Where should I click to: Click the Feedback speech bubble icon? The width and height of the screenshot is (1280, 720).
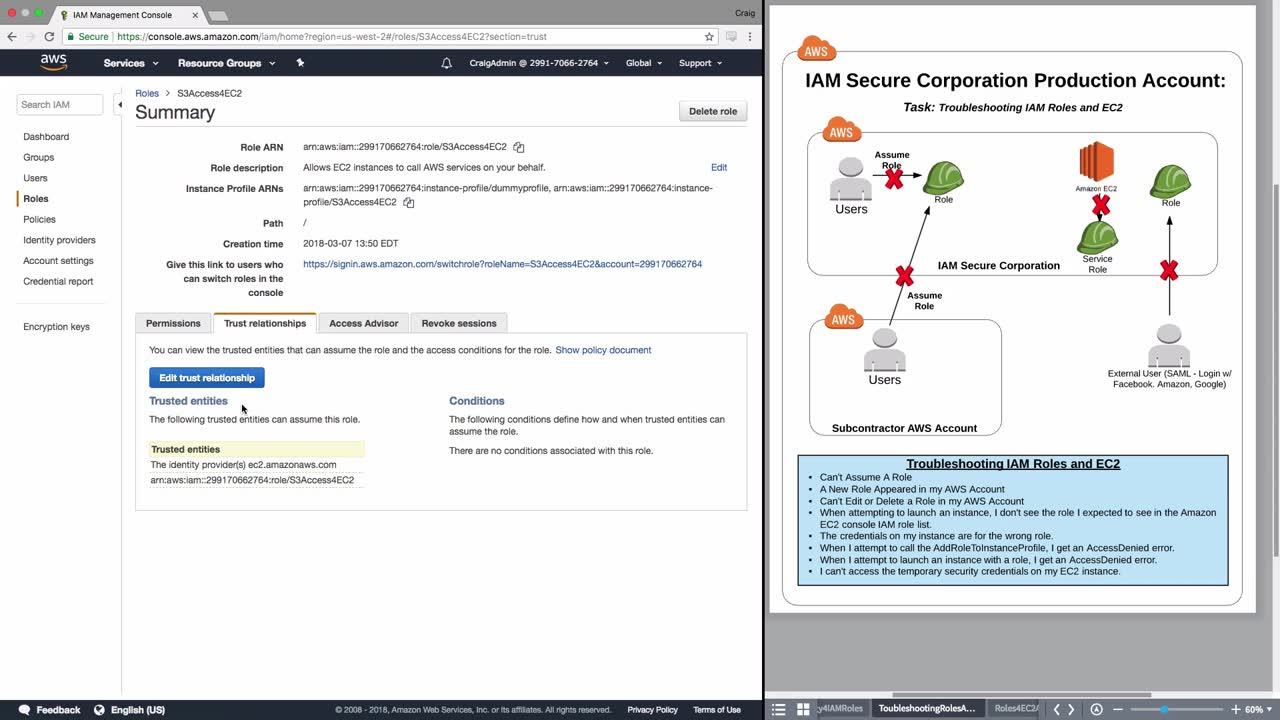24,710
